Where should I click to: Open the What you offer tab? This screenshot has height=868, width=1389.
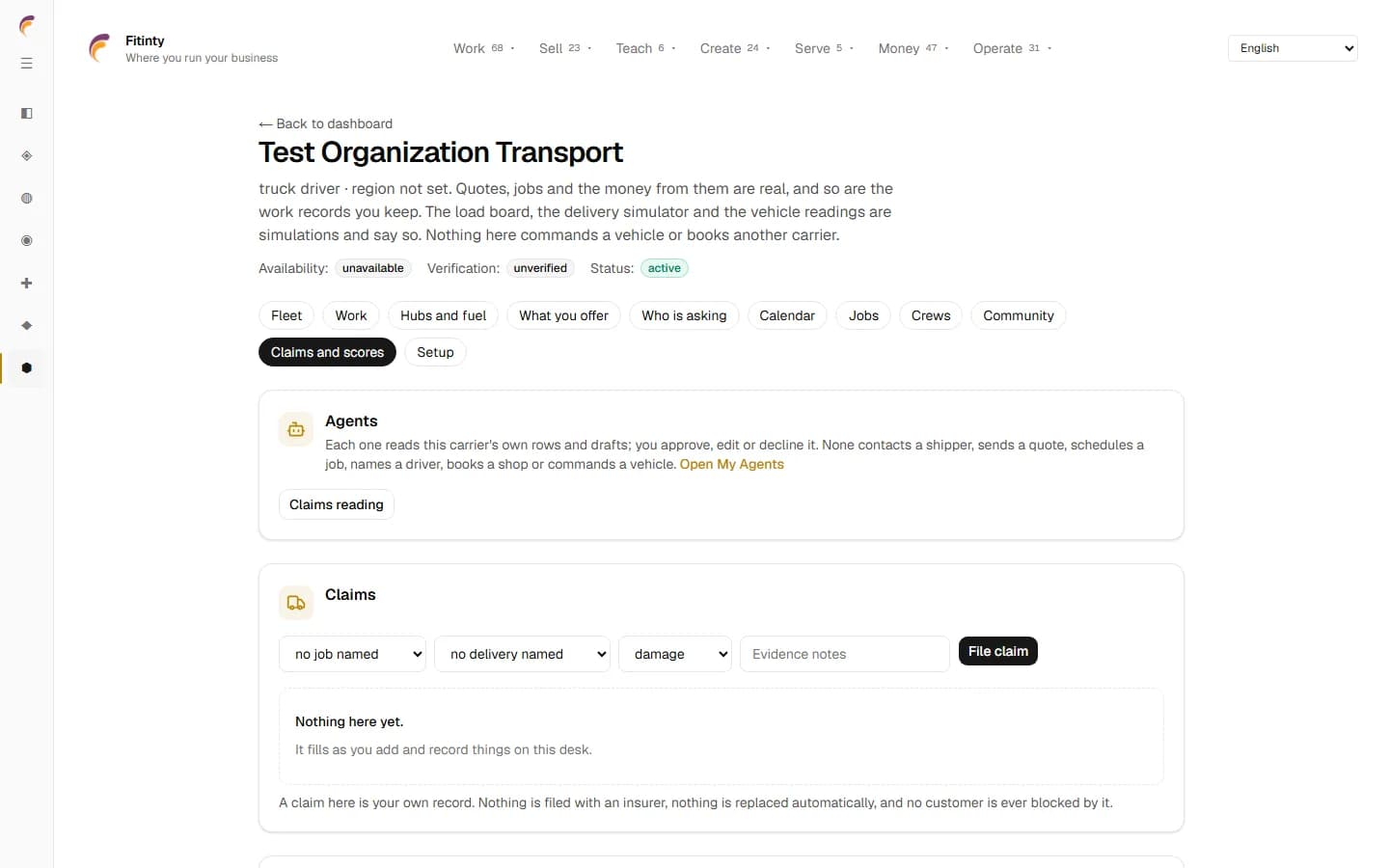coord(563,315)
